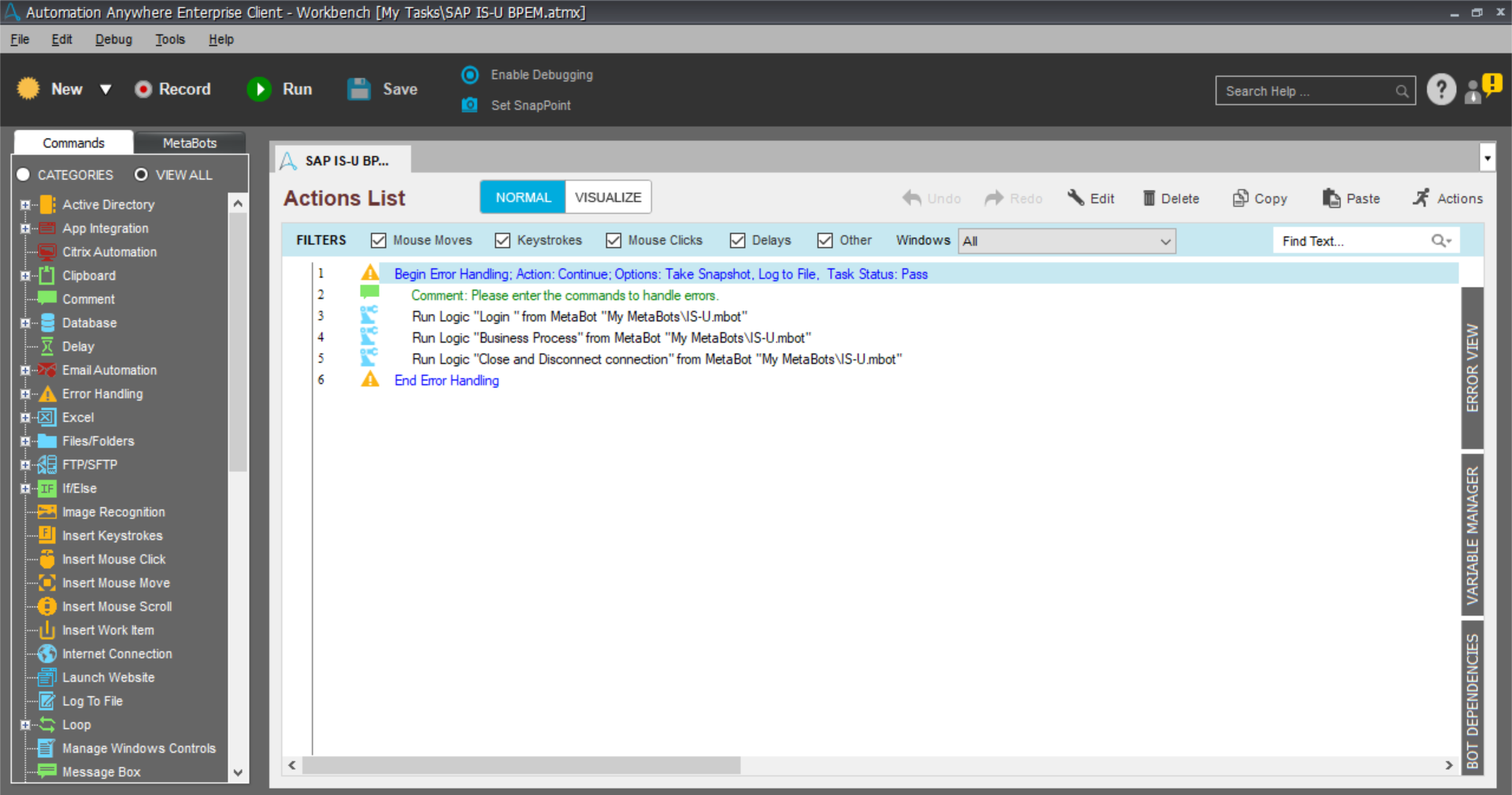Open the Windows filter dropdown
This screenshot has width=1512, height=795.
1067,241
